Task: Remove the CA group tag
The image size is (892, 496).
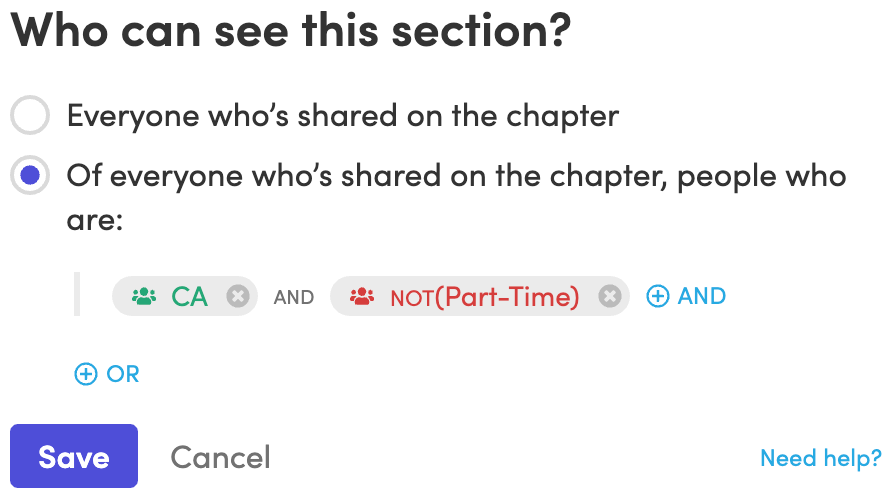Action: coord(238,296)
